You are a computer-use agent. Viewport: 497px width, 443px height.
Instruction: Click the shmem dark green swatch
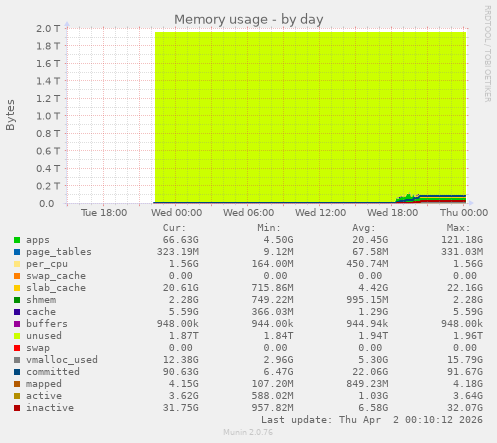pos(17,300)
